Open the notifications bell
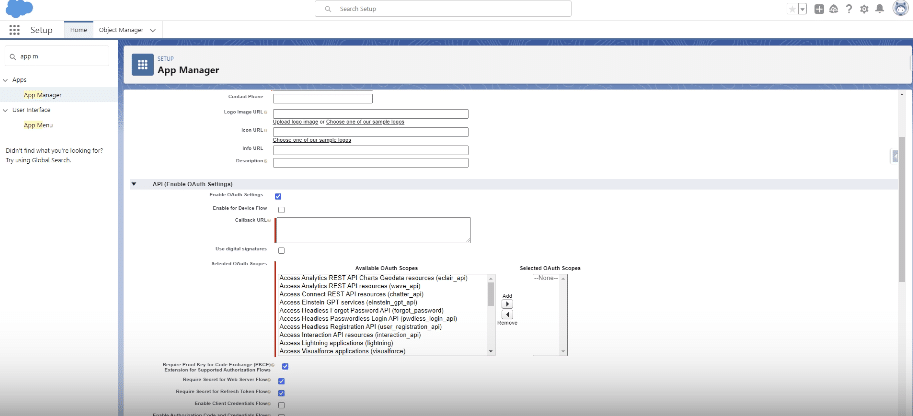 (880, 9)
